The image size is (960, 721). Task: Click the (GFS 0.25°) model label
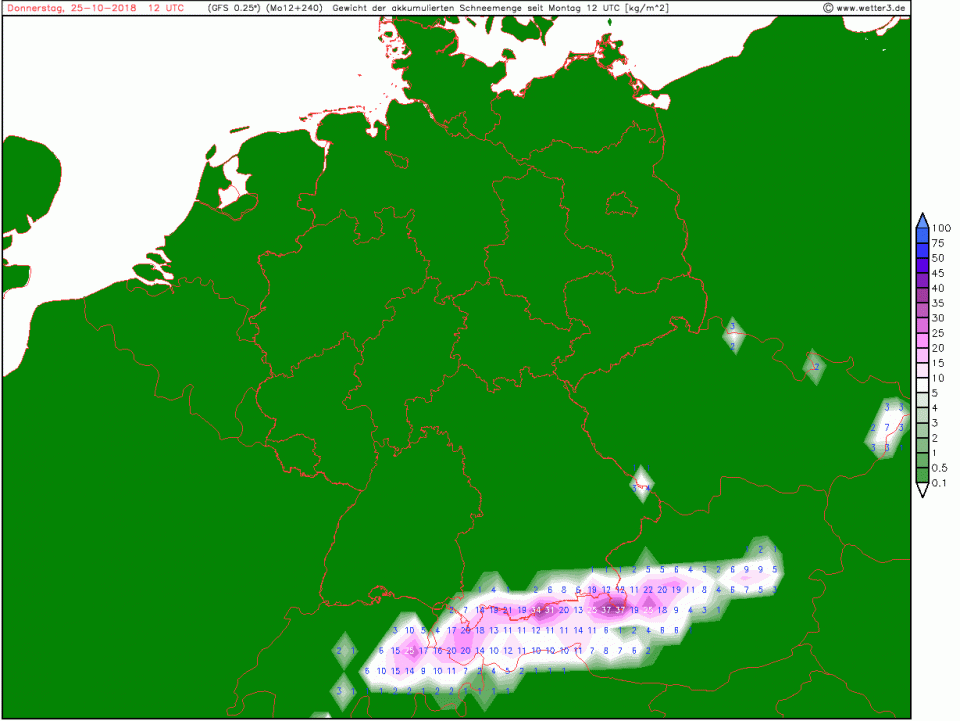tap(231, 8)
